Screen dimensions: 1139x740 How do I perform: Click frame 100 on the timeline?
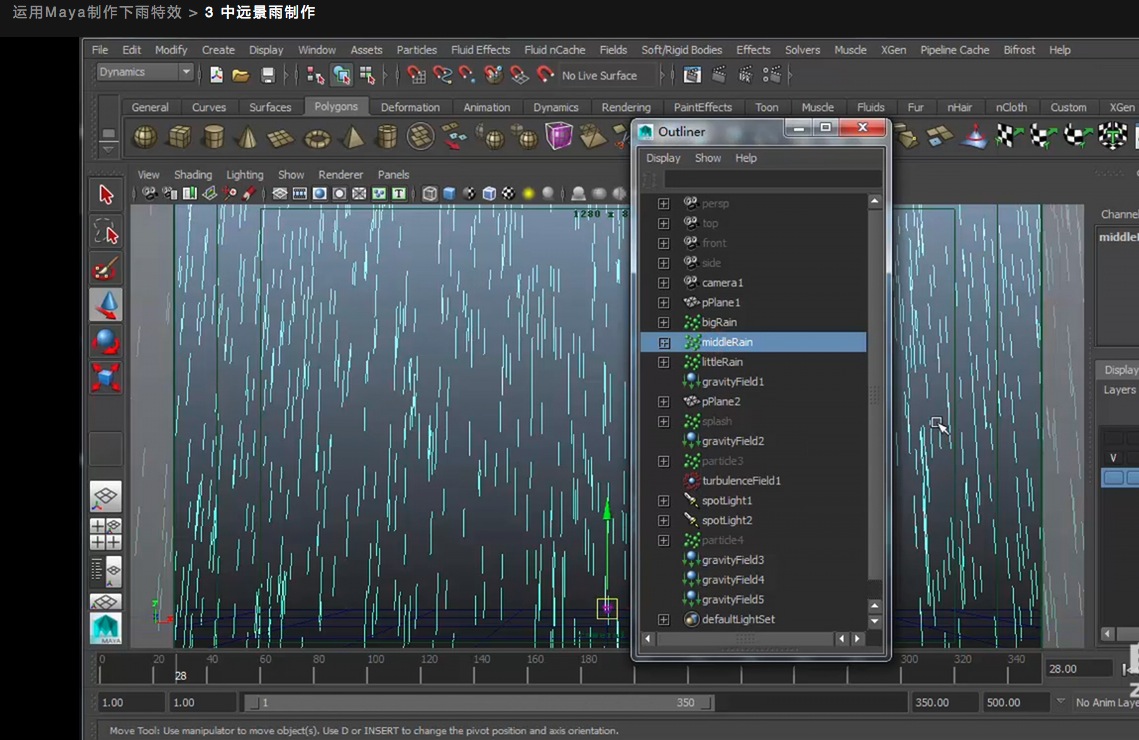[368, 668]
